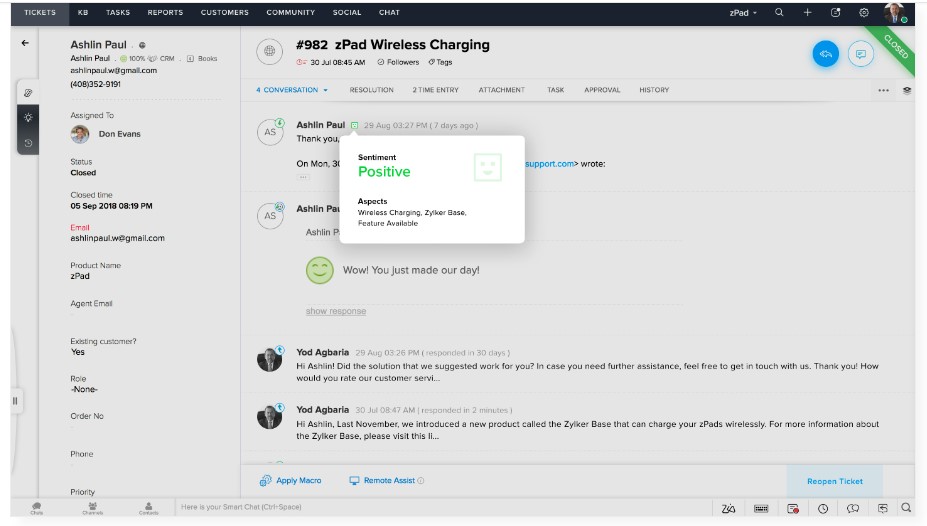Click the comment bubble button
Viewport: 927px width, 526px height.
tap(861, 54)
